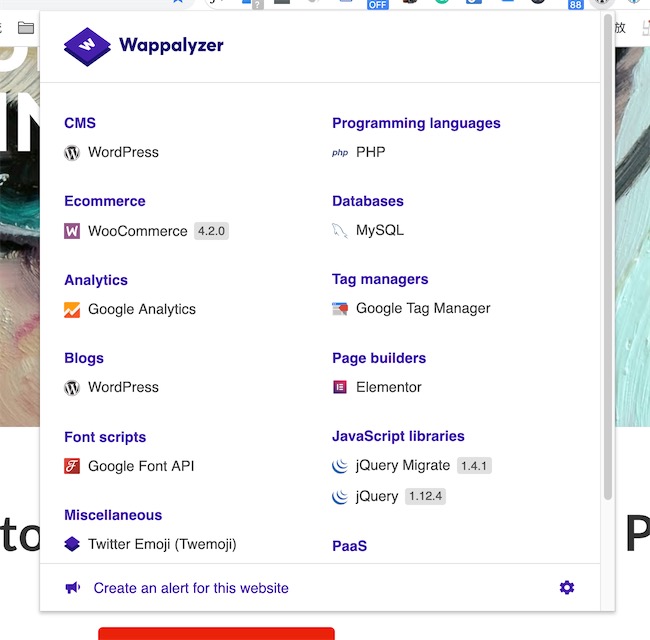Open the Tag managers category link
The height and width of the screenshot is (640, 650).
tap(380, 279)
